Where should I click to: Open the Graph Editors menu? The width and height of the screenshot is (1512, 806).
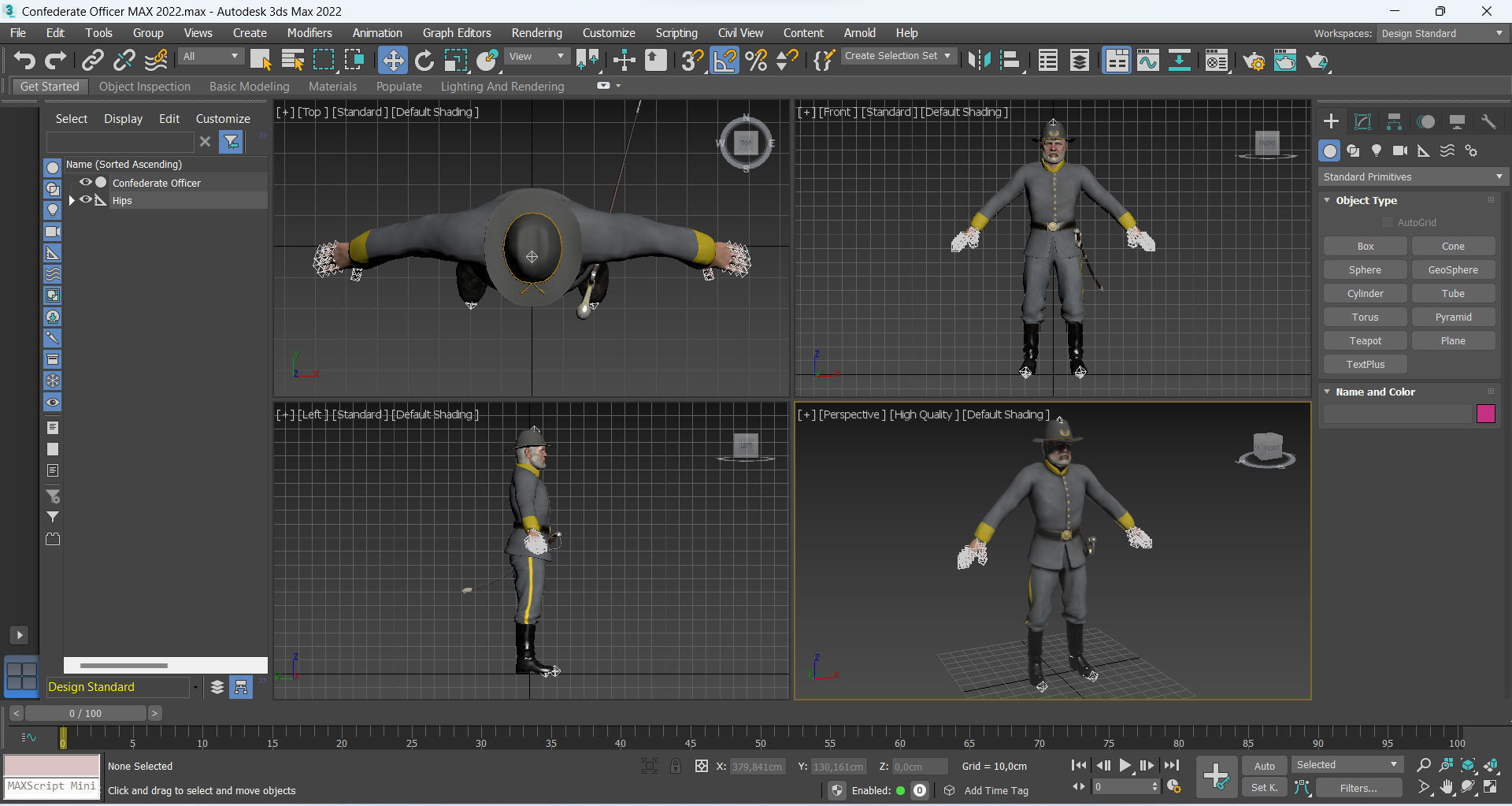point(457,33)
